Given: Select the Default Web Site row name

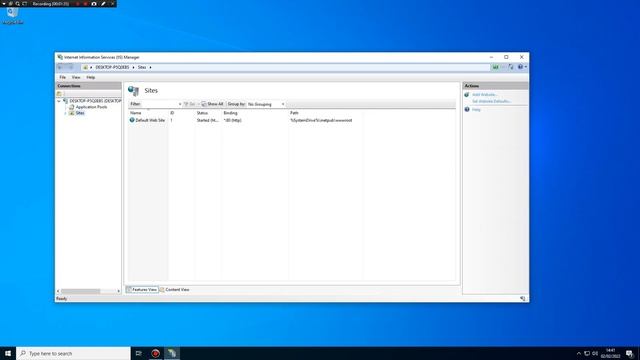Looking at the screenshot, I should [x=150, y=120].
